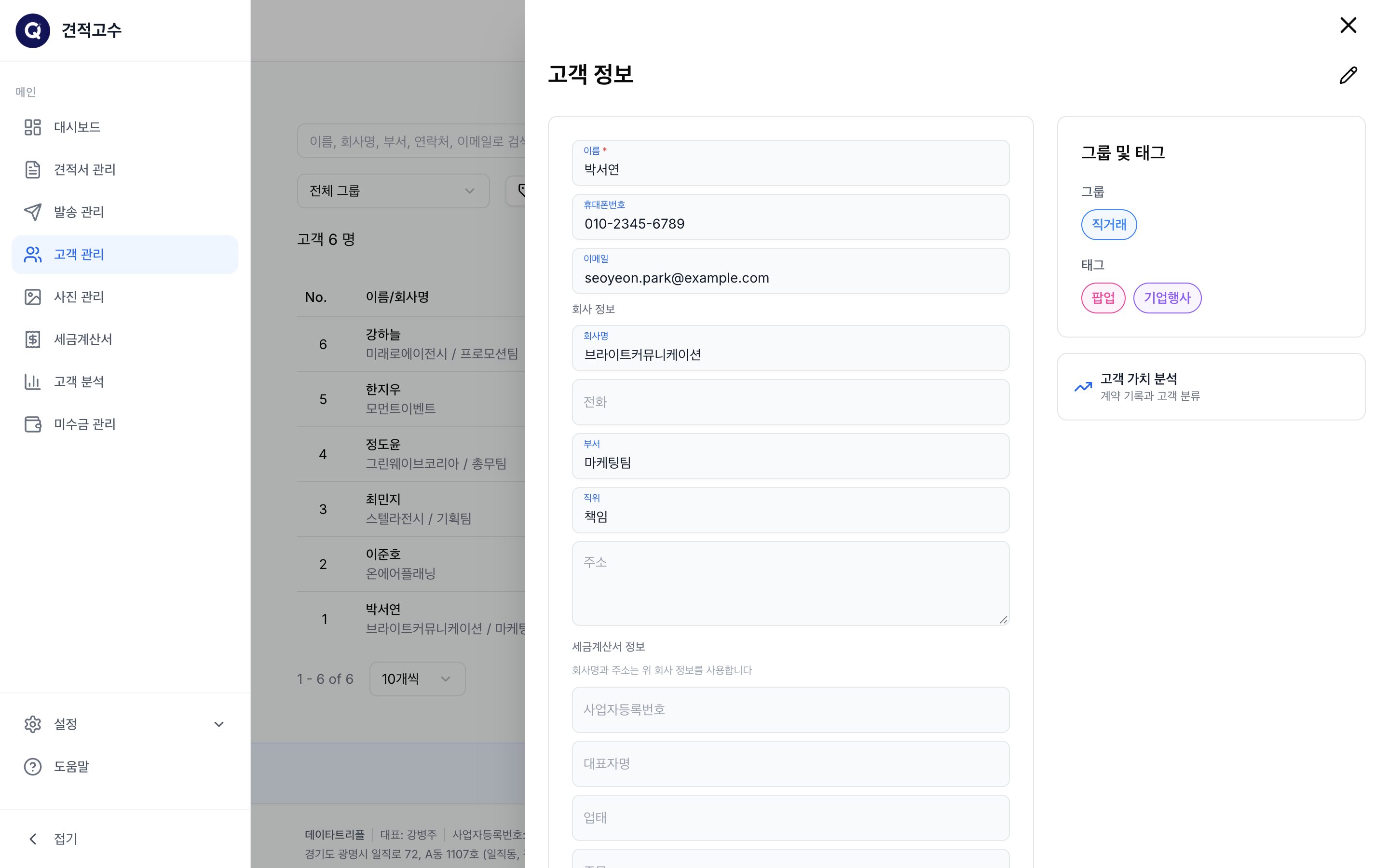
Task: Select customer row 최민지
Action: click(411, 509)
